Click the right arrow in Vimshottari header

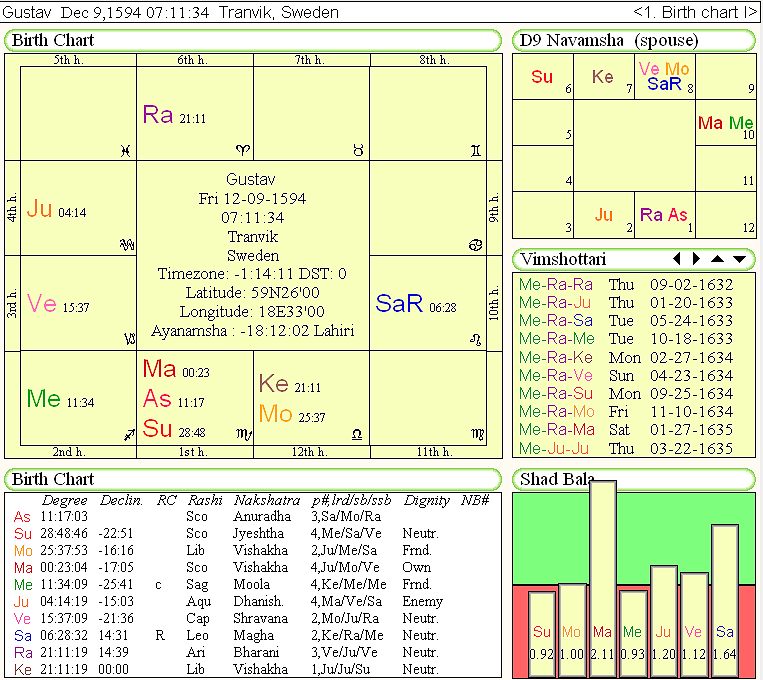tap(698, 259)
